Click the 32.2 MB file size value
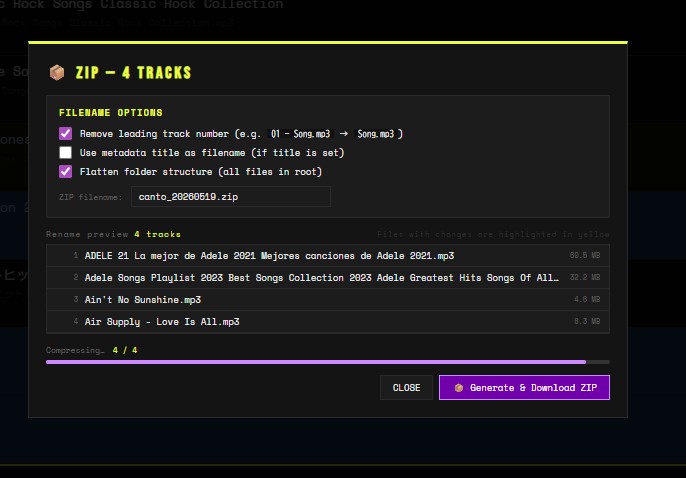The image size is (686, 478). tap(584, 277)
